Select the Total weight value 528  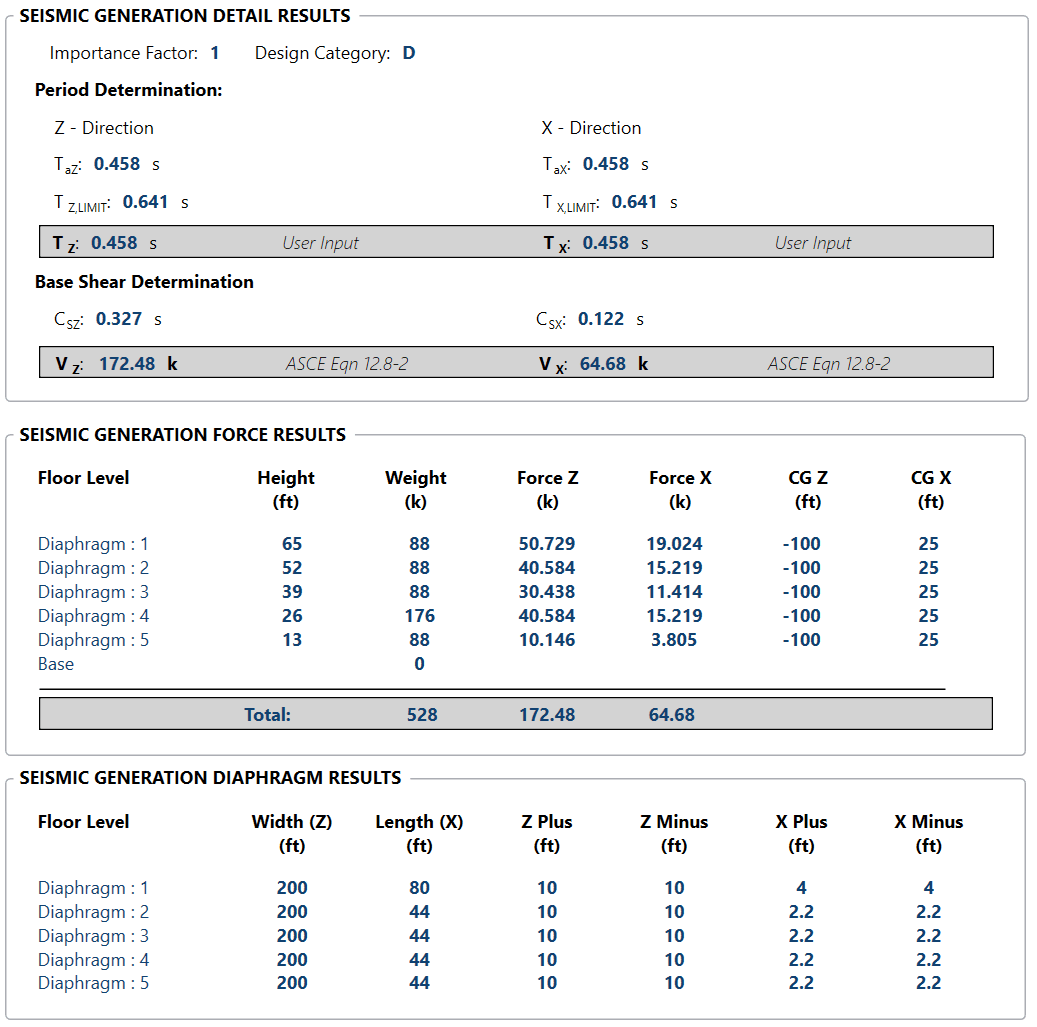(422, 714)
